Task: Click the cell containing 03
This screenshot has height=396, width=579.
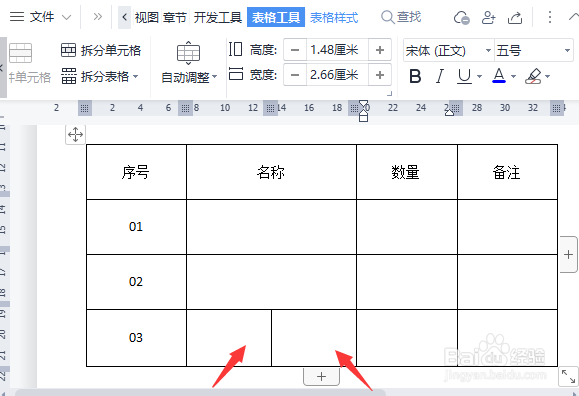Action: point(136,338)
